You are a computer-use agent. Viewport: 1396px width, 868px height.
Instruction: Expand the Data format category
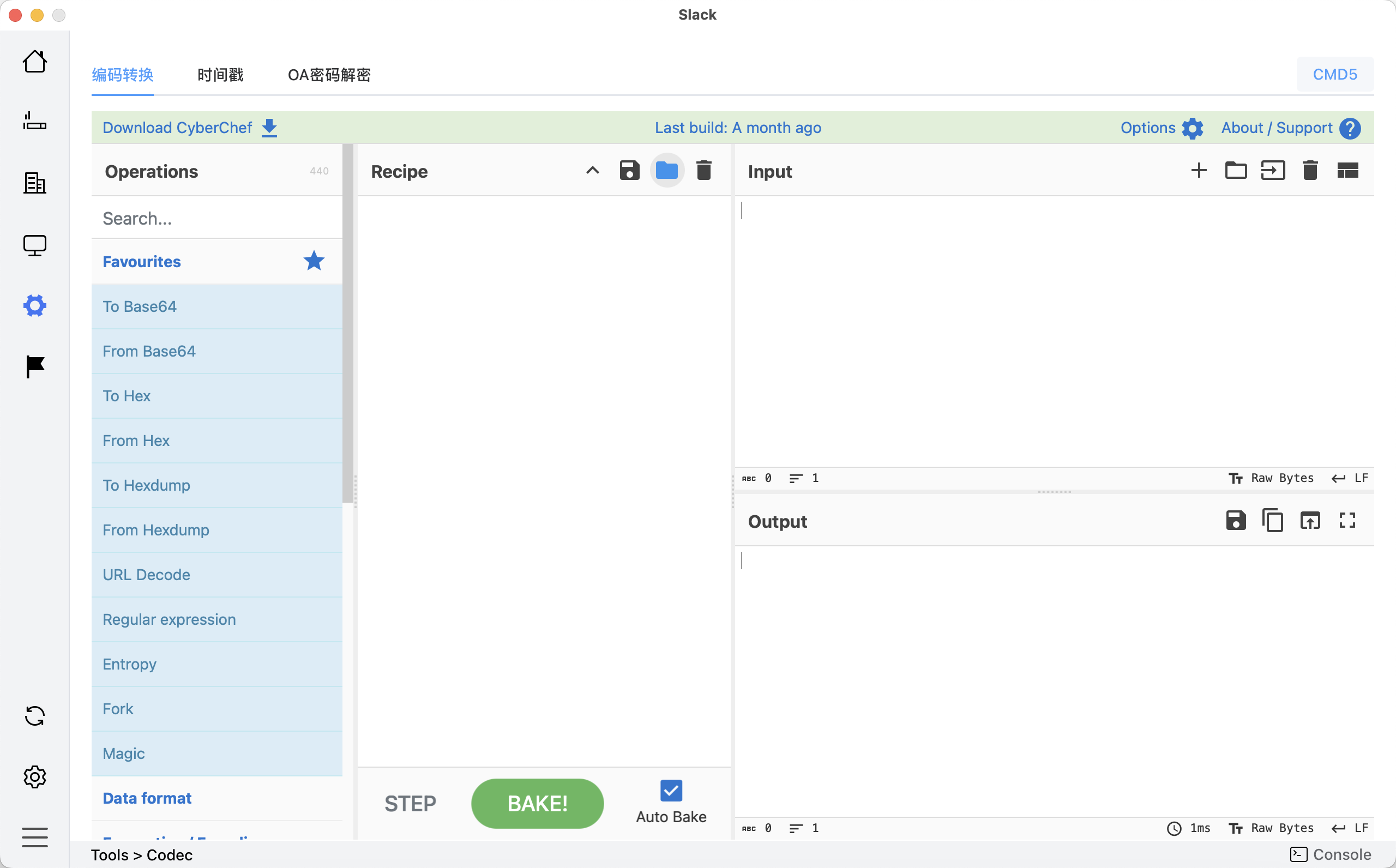point(147,798)
